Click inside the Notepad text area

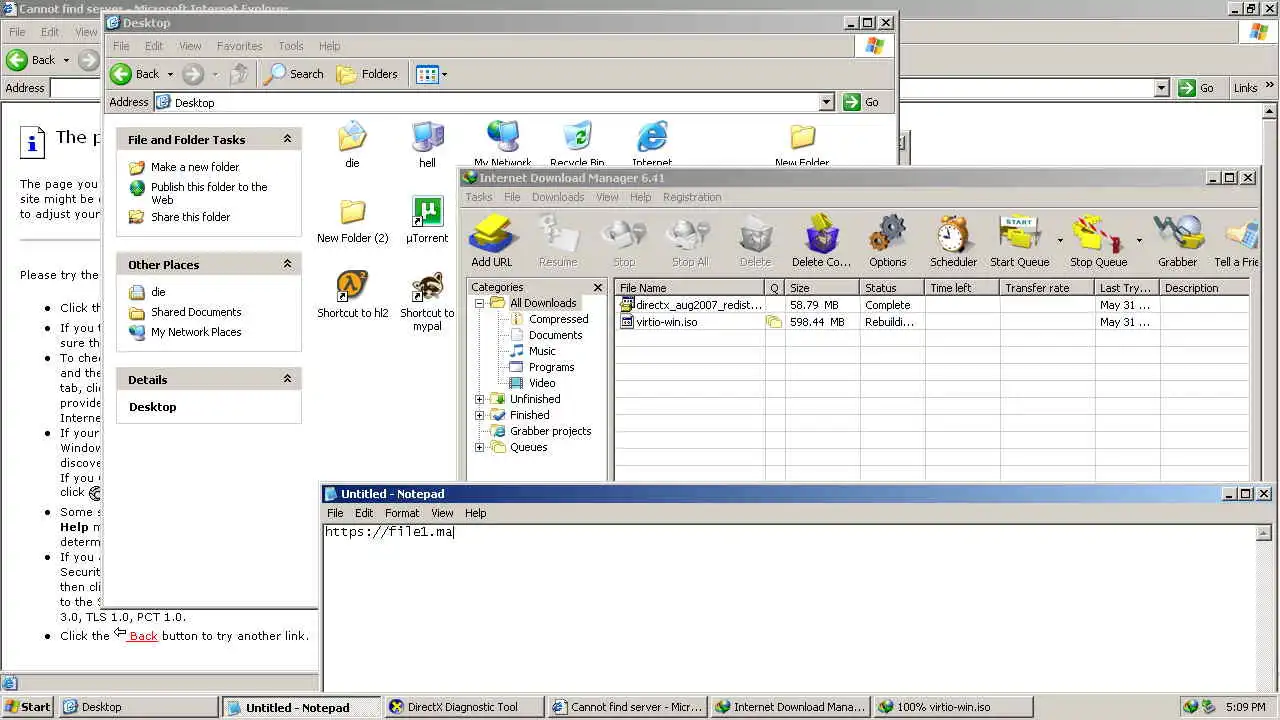pos(790,606)
